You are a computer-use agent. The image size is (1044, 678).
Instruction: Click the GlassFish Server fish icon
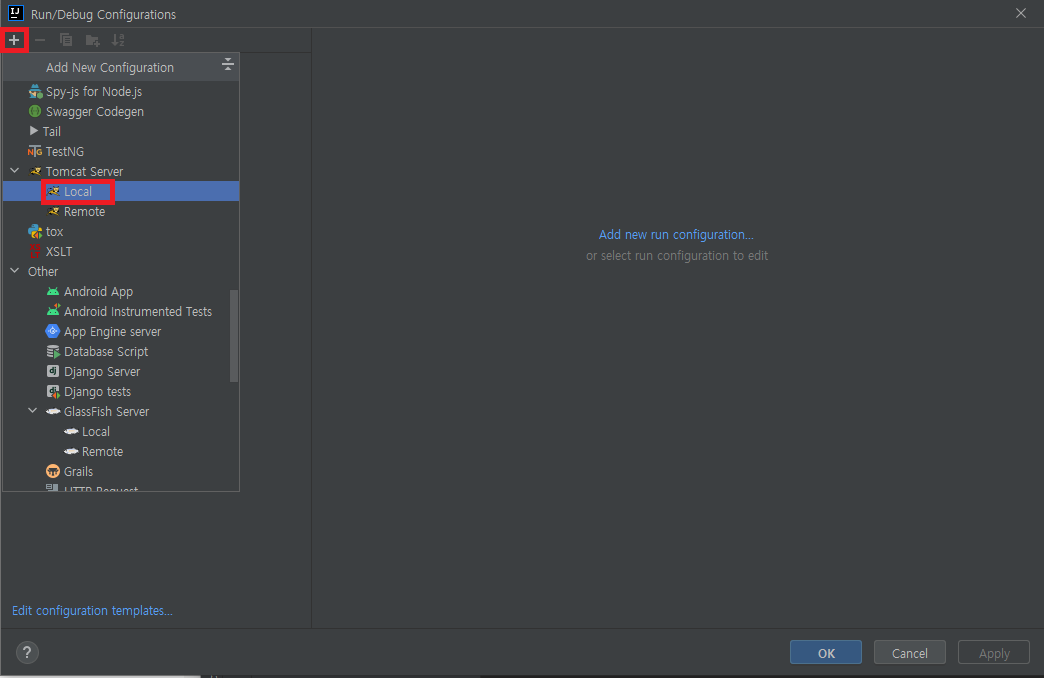[x=53, y=411]
